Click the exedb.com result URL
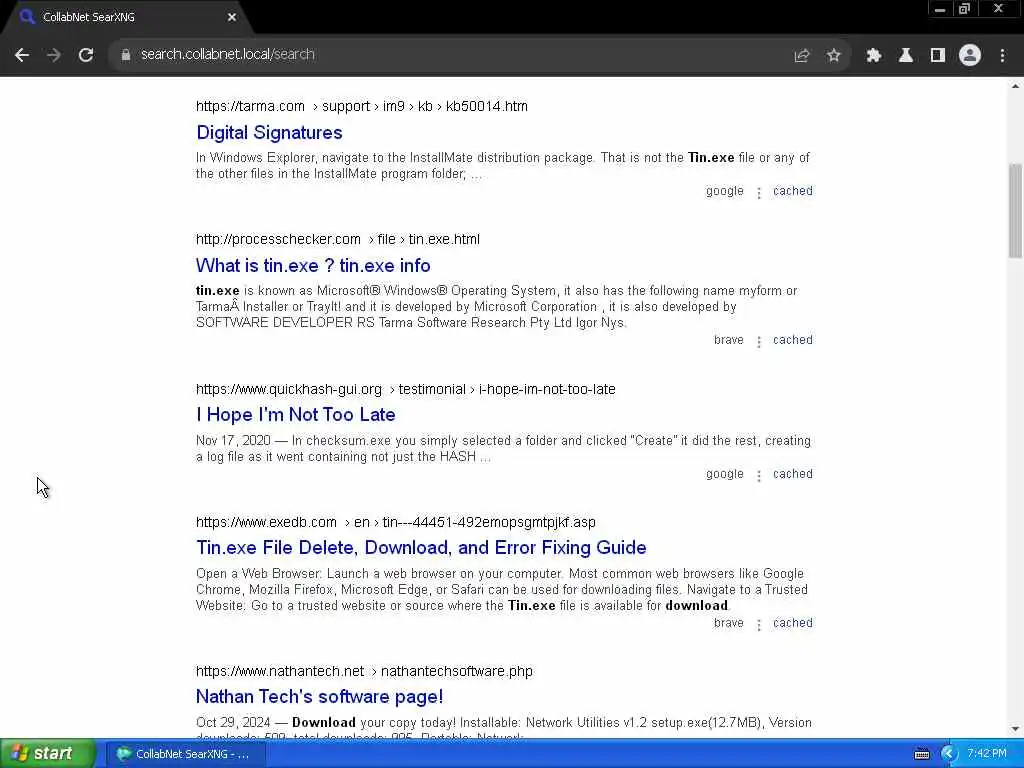The image size is (1024, 768). tap(396, 522)
